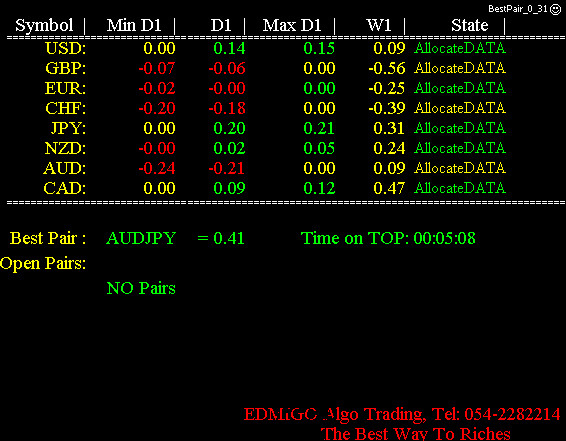Click CAD W1 value 0.47

tap(389, 188)
